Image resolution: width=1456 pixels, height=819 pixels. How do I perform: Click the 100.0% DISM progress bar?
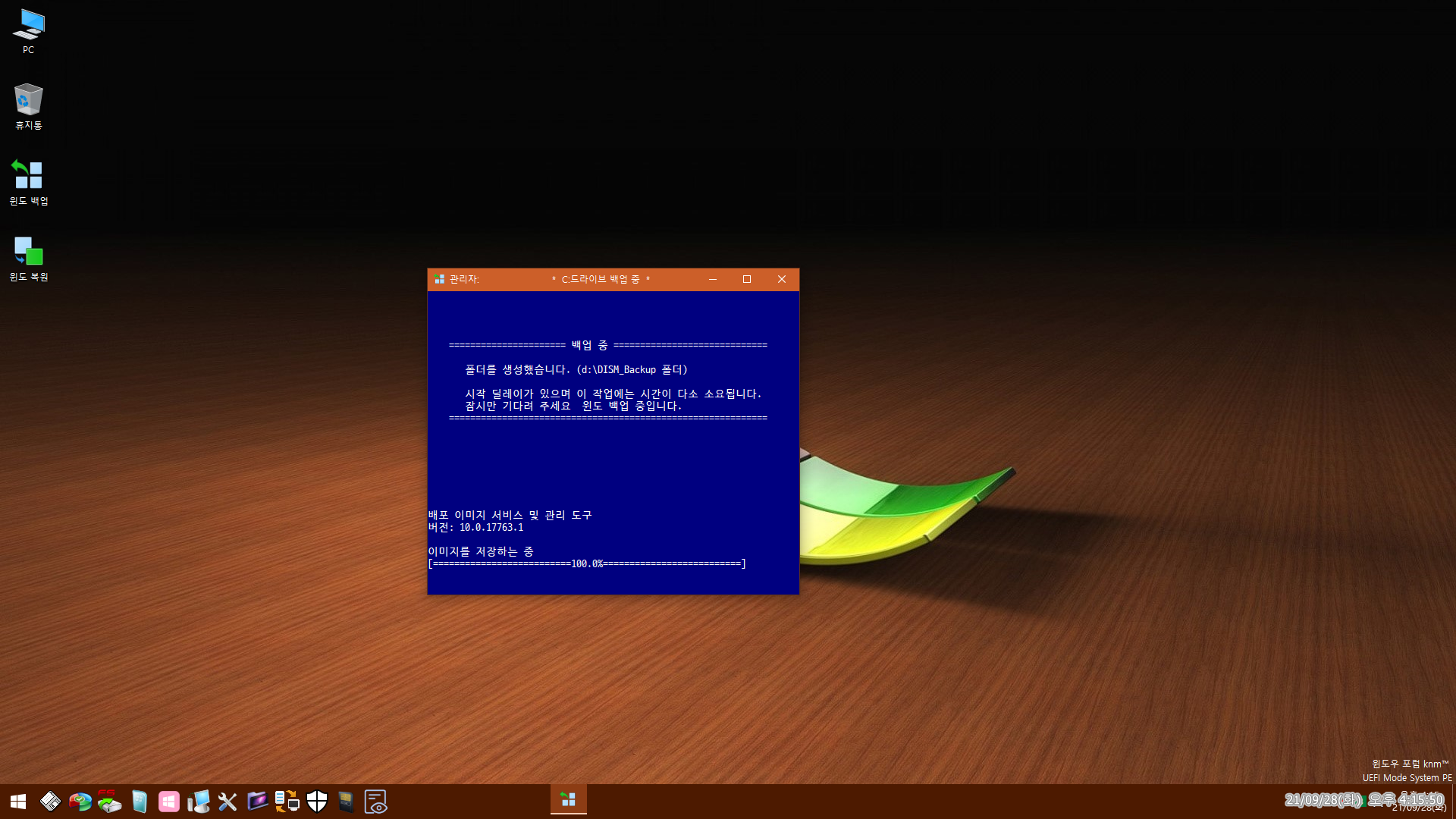point(587,563)
